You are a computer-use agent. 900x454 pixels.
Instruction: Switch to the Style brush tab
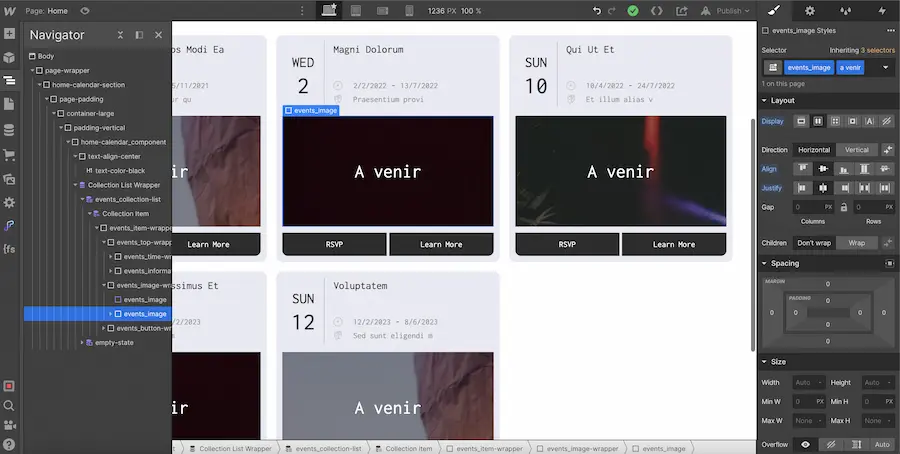coord(774,10)
